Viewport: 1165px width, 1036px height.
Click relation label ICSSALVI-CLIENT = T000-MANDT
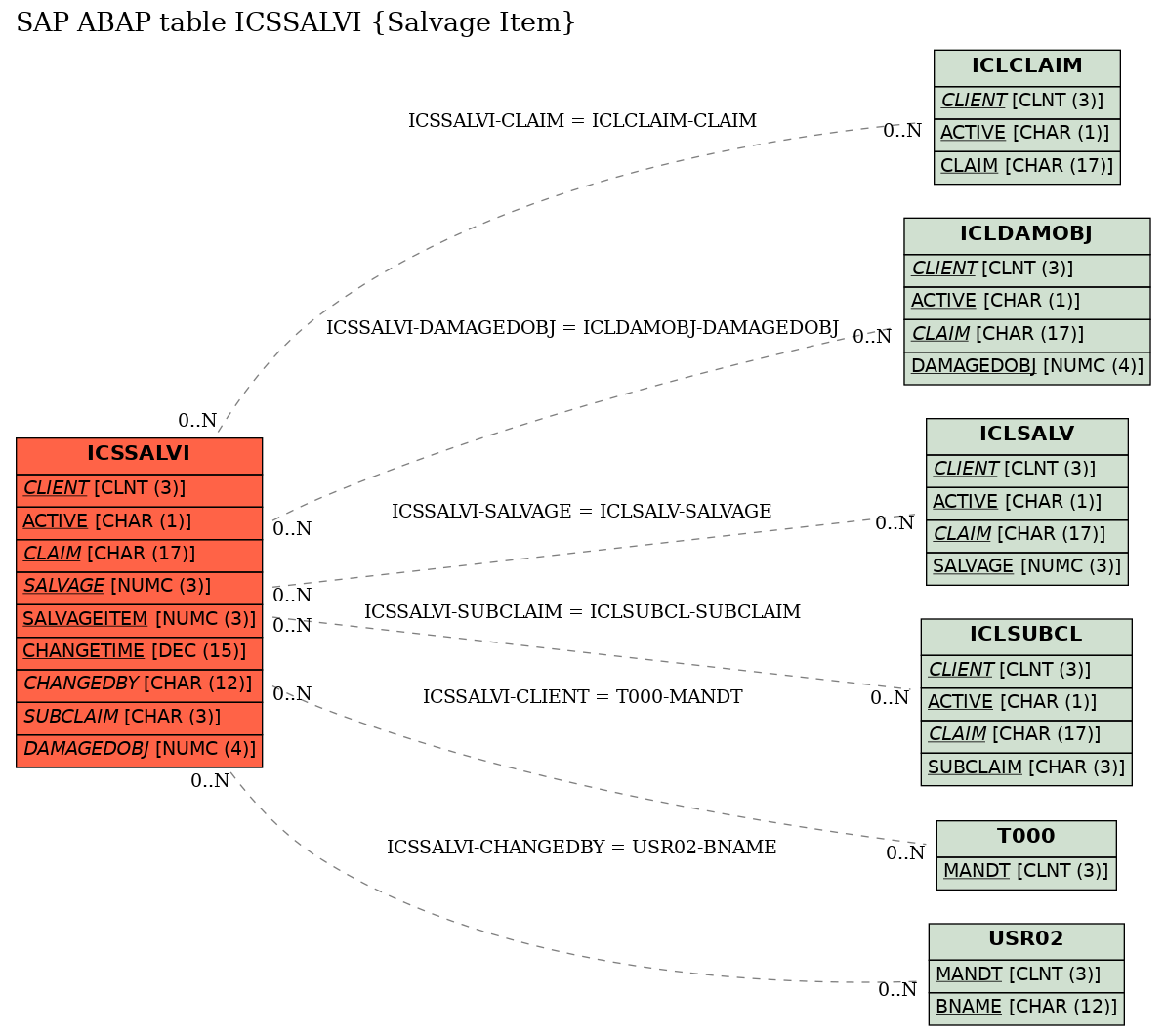click(x=582, y=697)
